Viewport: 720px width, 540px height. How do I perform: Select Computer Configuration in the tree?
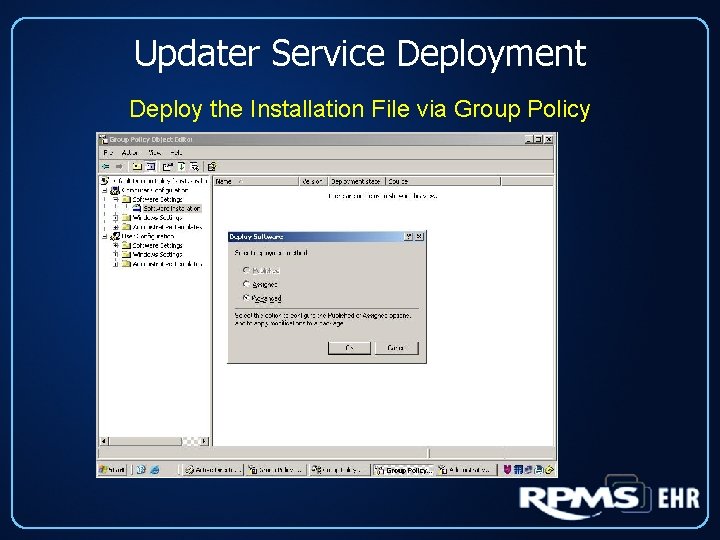click(155, 190)
